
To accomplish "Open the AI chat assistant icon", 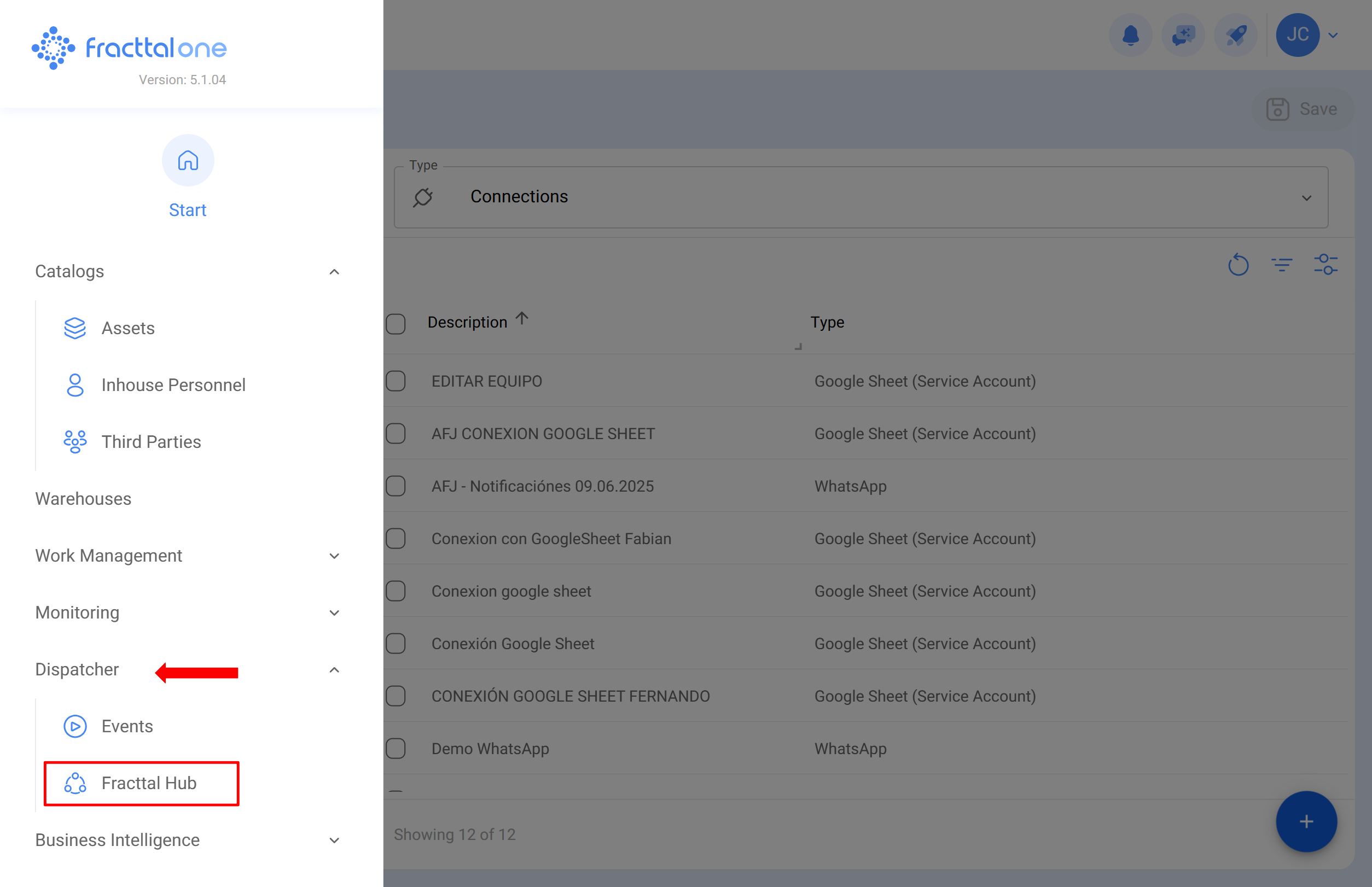I will point(1183,35).
